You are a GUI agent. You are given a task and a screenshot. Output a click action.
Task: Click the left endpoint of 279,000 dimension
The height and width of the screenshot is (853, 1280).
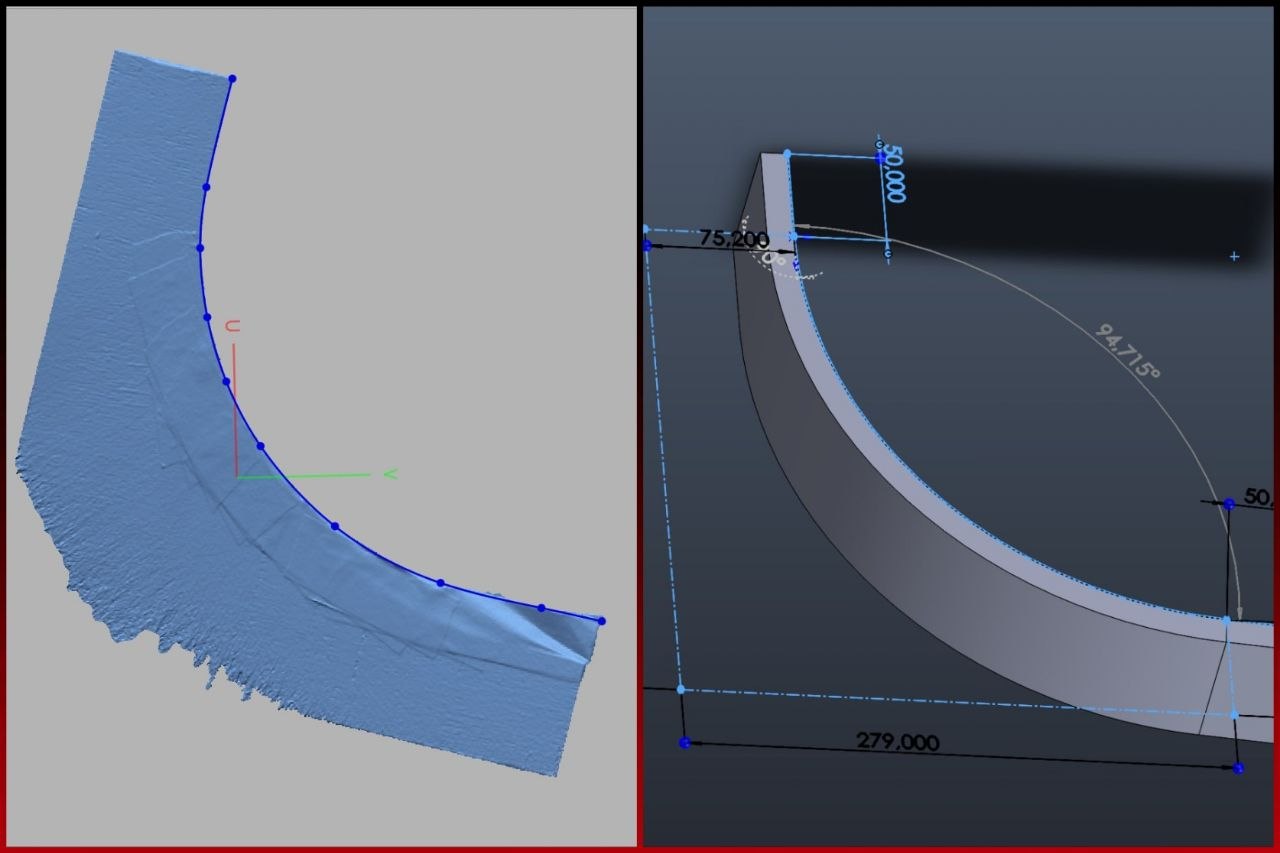coord(684,743)
